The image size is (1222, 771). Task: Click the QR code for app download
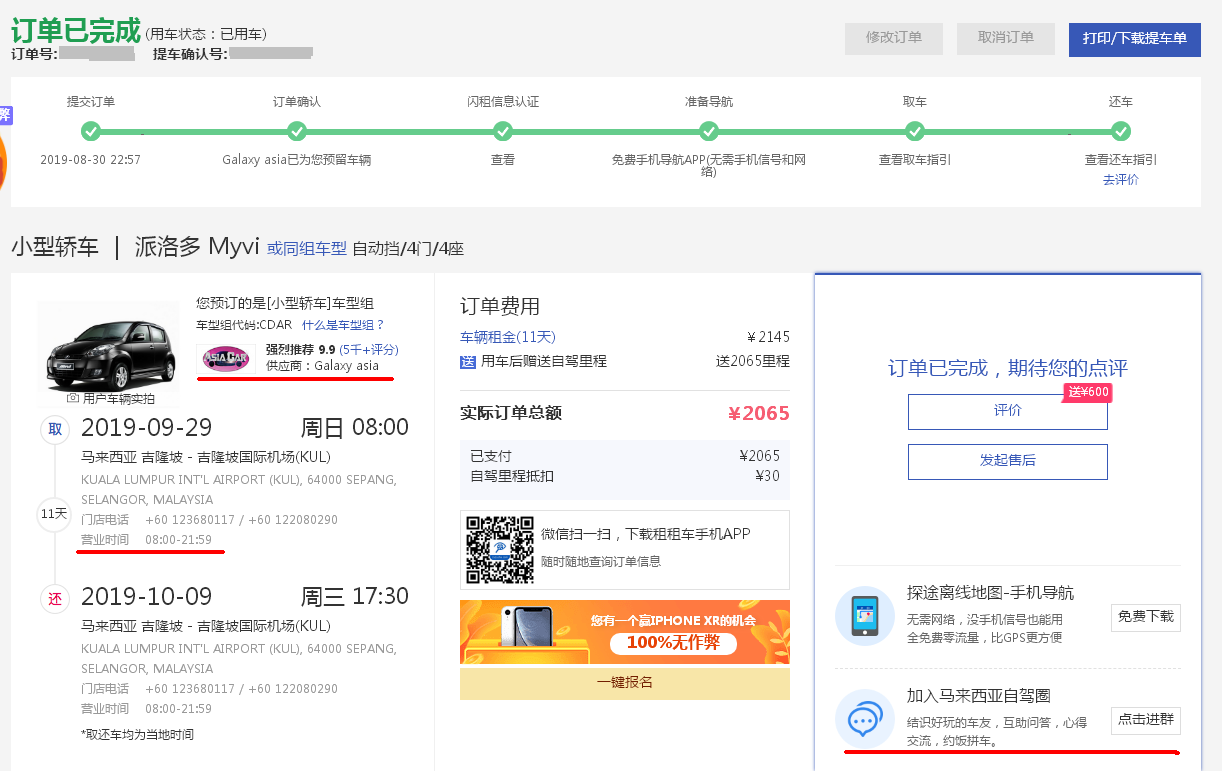tap(500, 549)
